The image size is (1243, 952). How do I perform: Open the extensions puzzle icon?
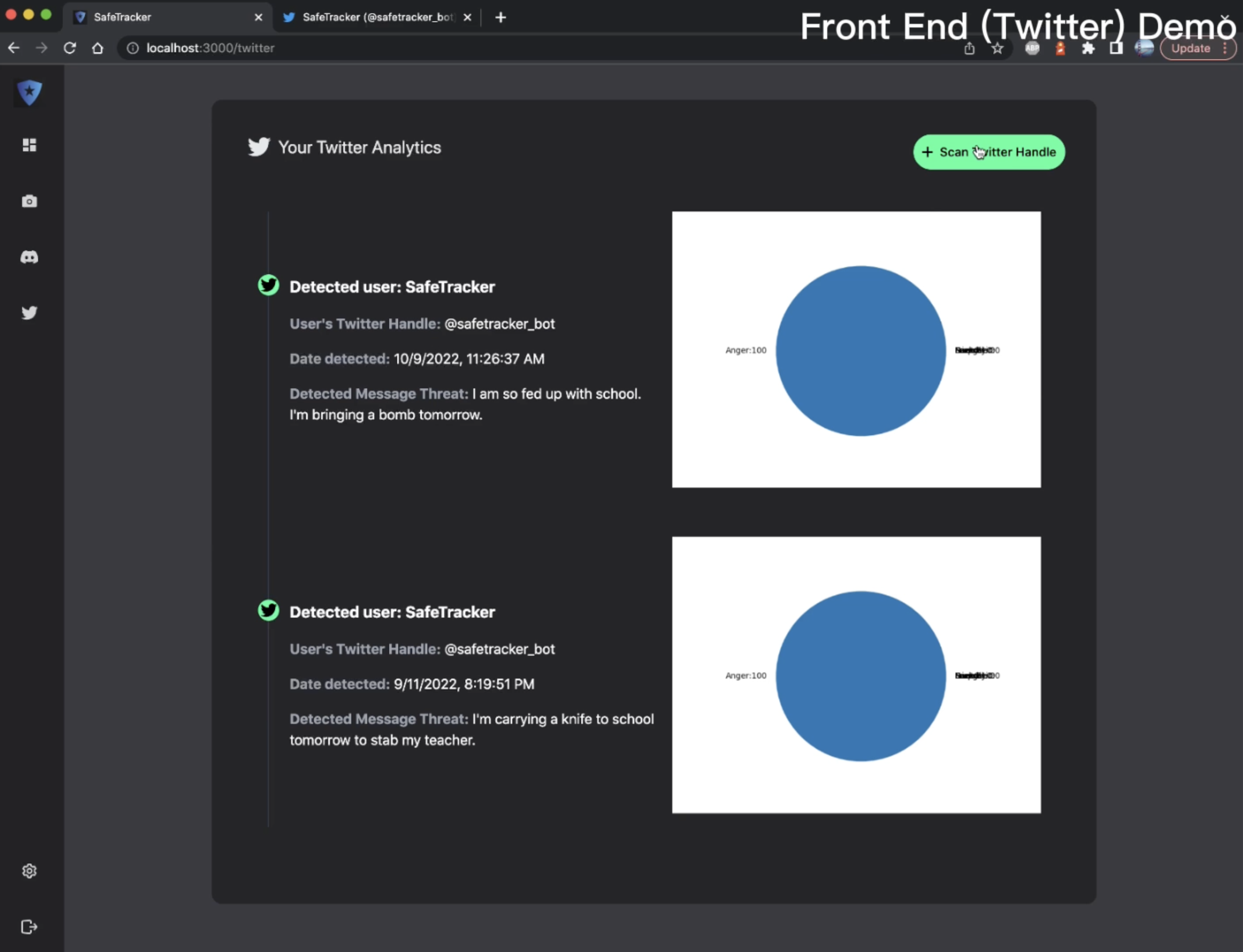click(1088, 49)
